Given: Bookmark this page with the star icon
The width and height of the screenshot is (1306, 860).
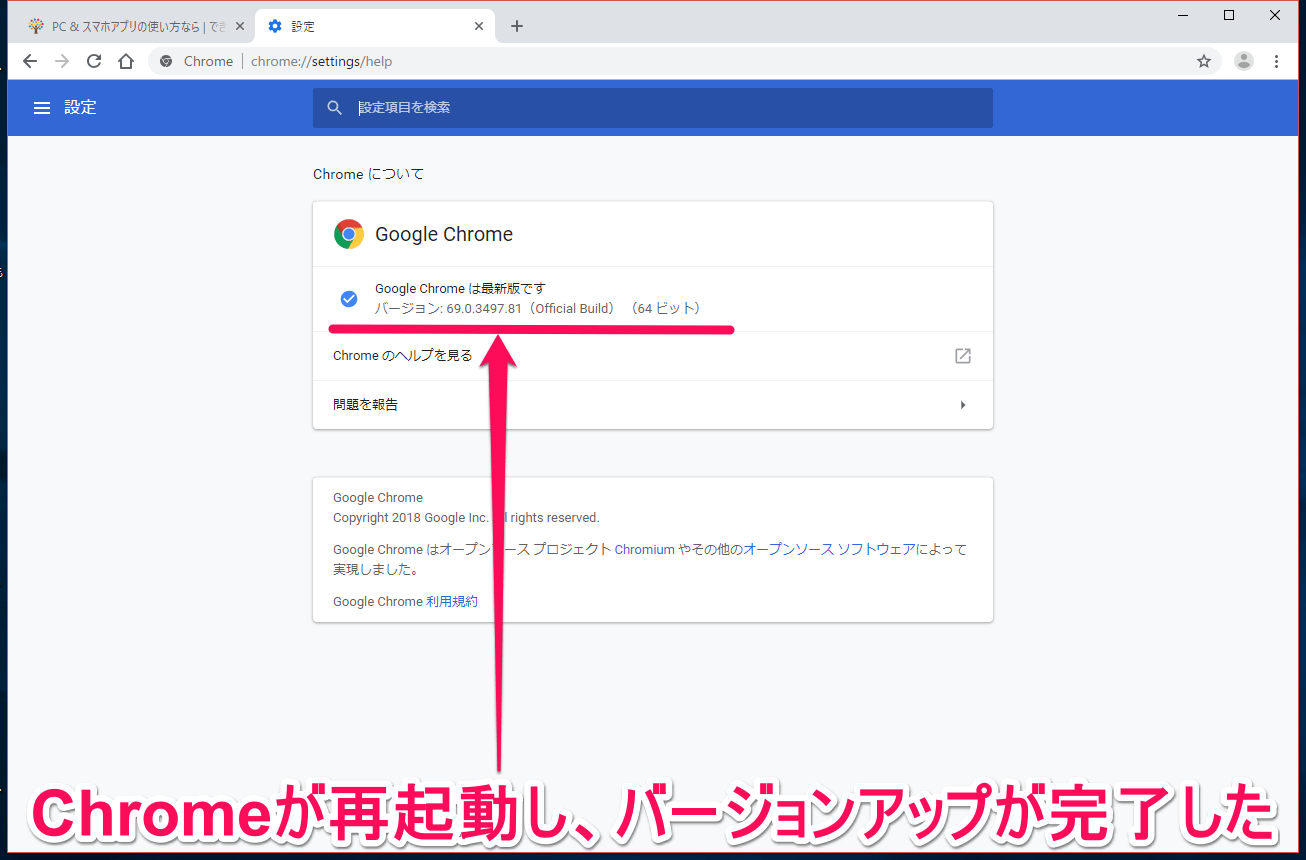Looking at the screenshot, I should coord(1204,61).
